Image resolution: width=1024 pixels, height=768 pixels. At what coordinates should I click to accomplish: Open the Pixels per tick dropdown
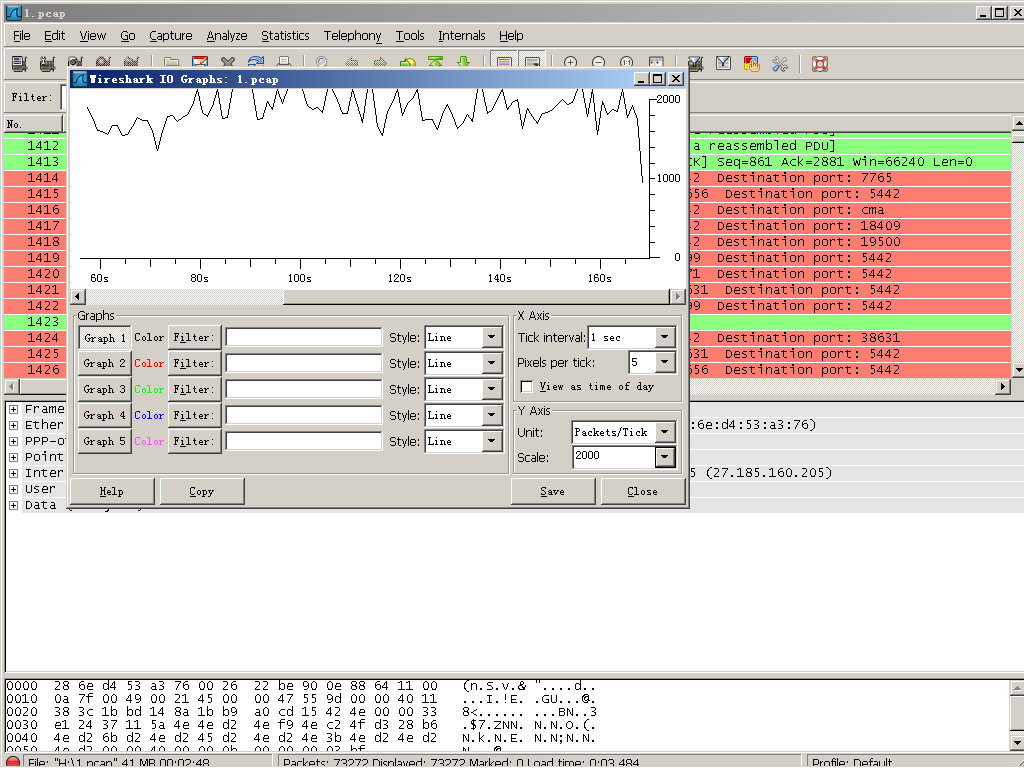(665, 362)
